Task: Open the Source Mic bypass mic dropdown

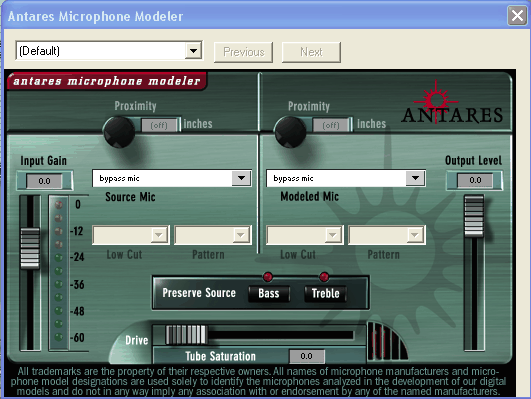Action: point(172,178)
